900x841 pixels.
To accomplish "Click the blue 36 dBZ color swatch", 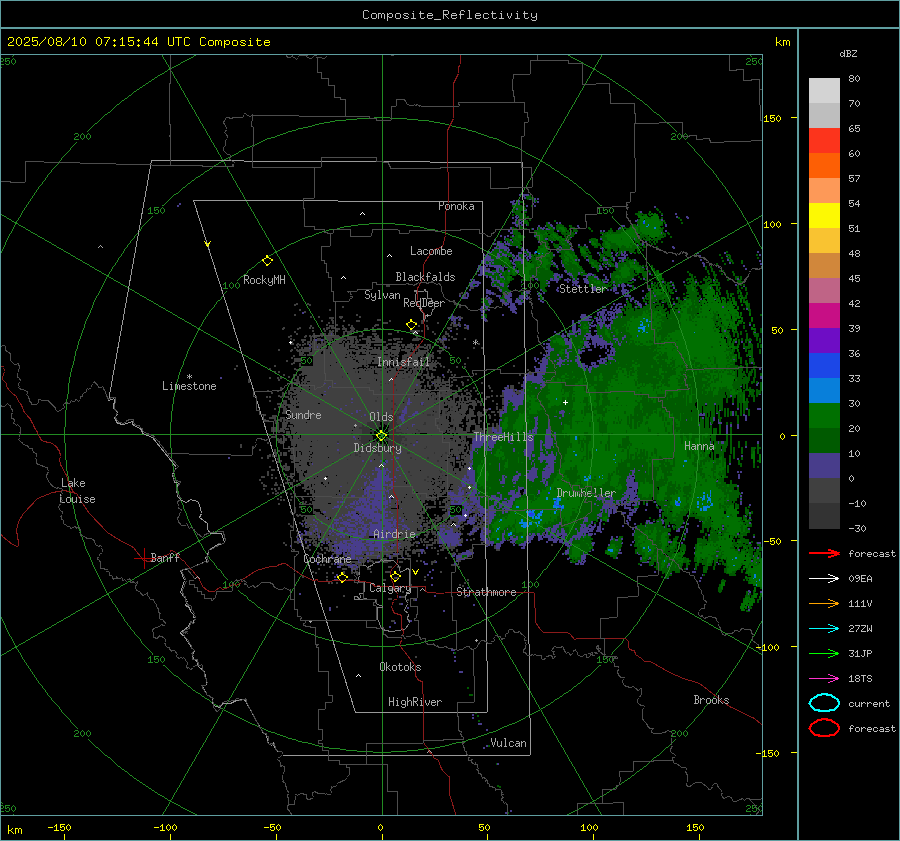I will click(824, 365).
